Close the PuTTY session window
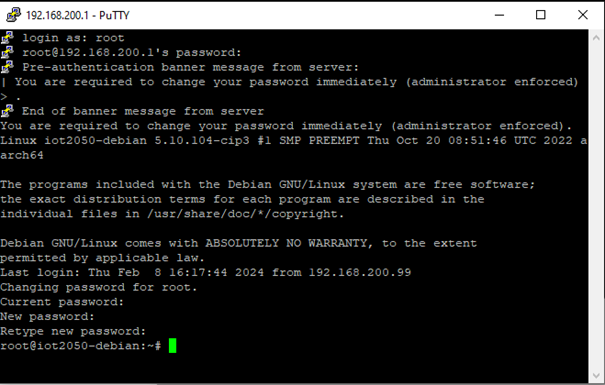Screen dimensions: 605x385 click(x=583, y=15)
